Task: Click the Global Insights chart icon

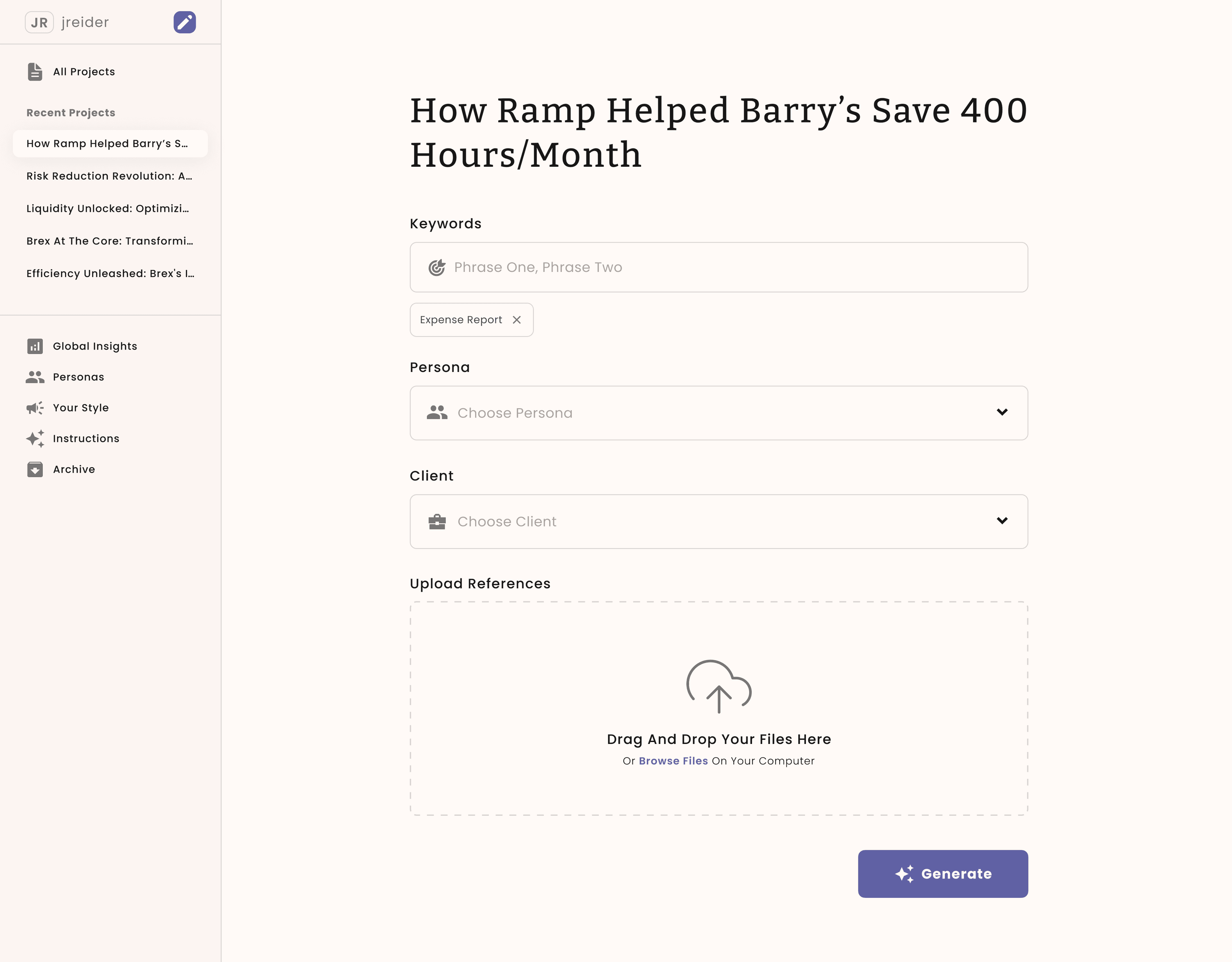Action: [x=35, y=346]
